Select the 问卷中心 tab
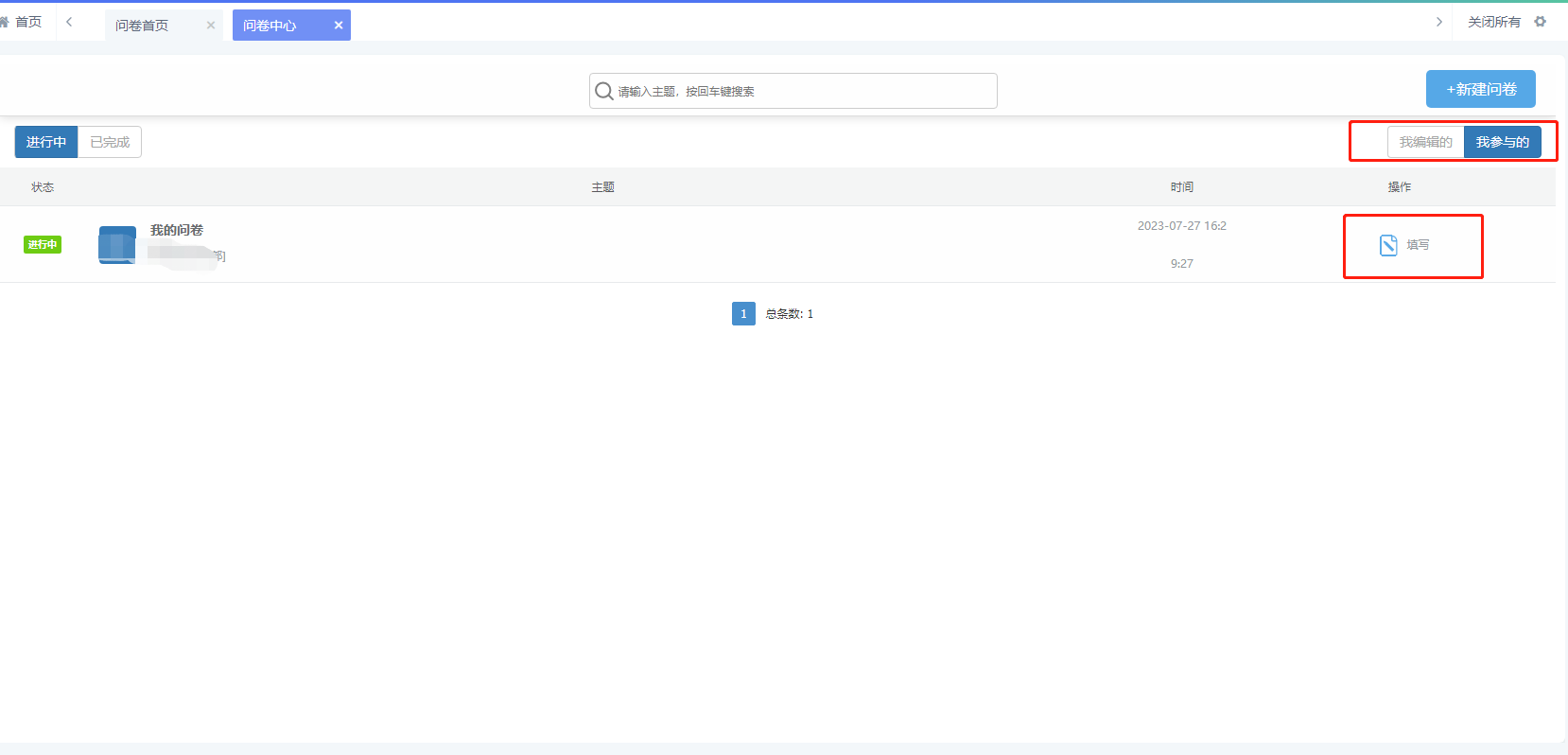Image resolution: width=1568 pixels, height=755 pixels. (270, 26)
